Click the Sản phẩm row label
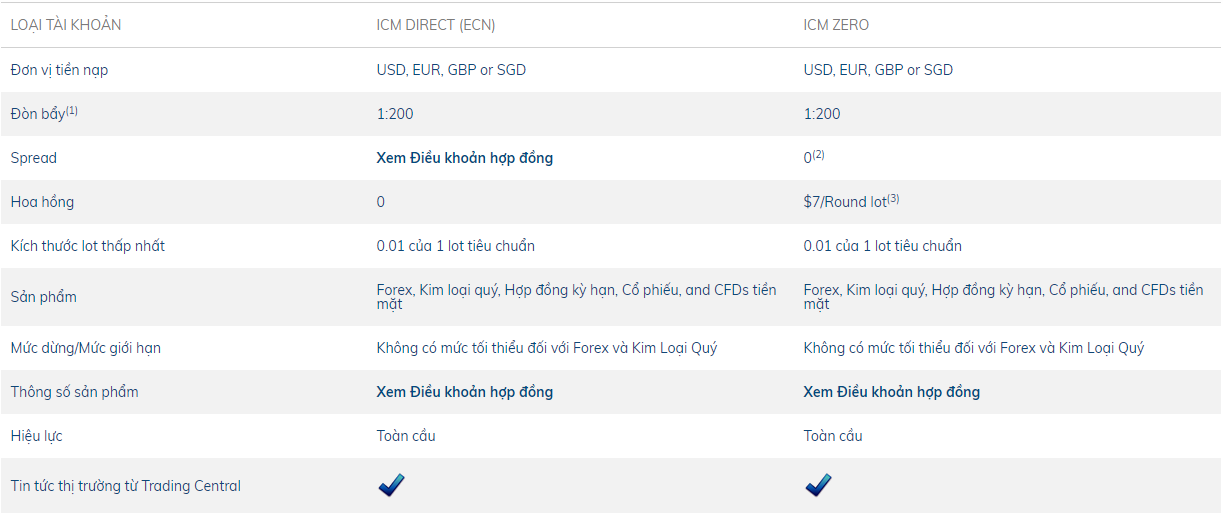 click(x=43, y=297)
